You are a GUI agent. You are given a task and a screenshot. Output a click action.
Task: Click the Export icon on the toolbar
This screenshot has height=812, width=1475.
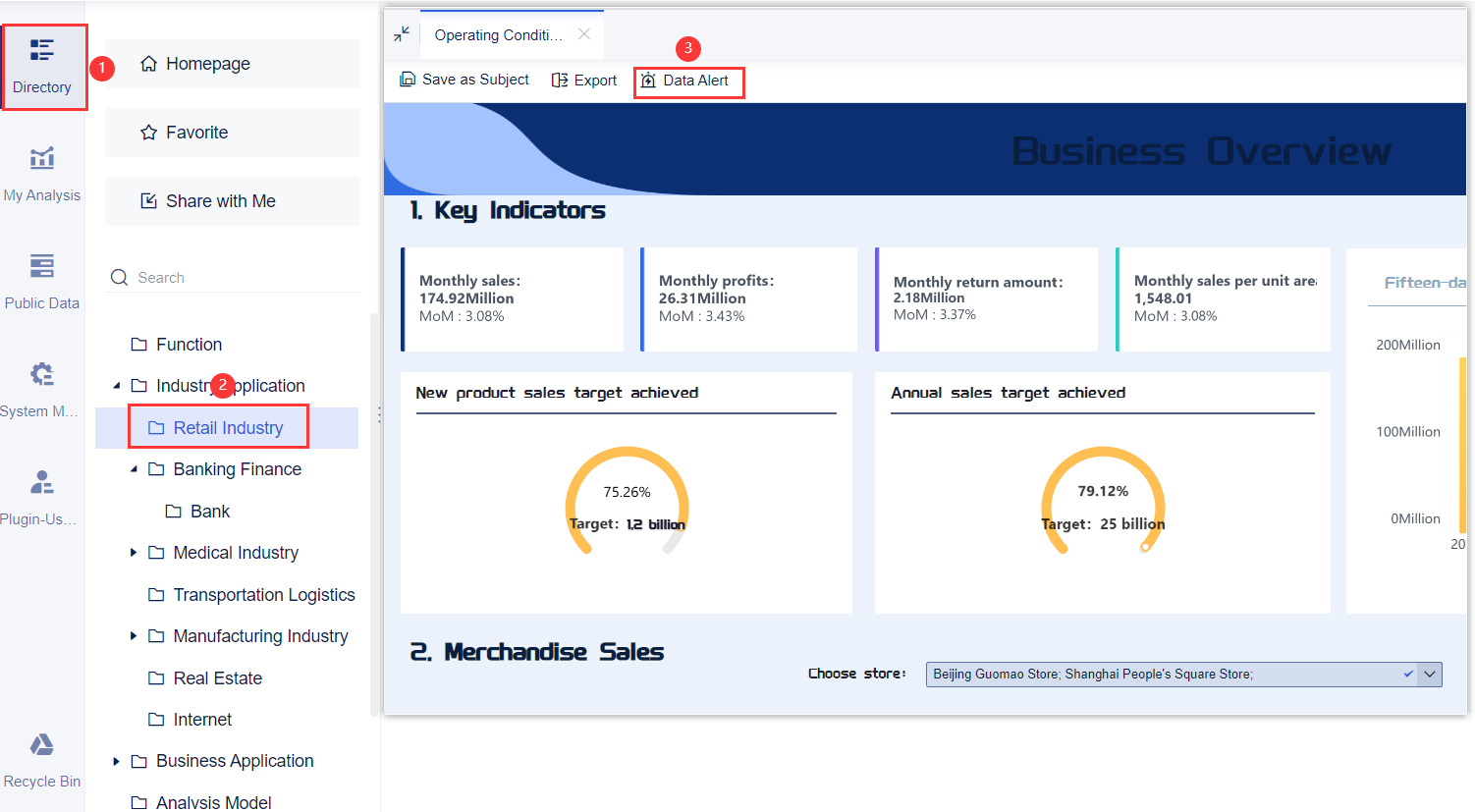point(561,80)
